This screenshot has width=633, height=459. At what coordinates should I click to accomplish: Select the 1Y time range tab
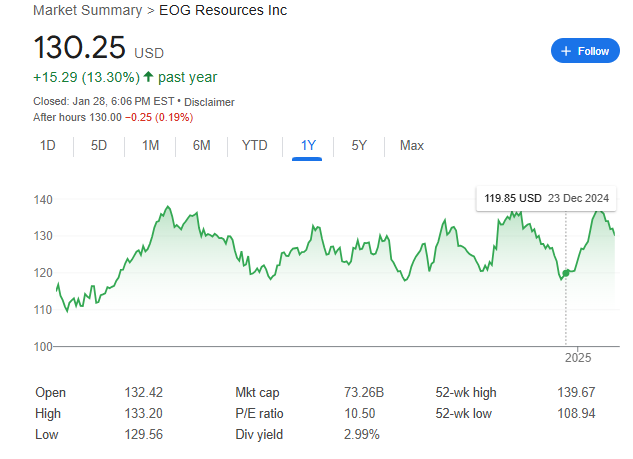(x=308, y=145)
